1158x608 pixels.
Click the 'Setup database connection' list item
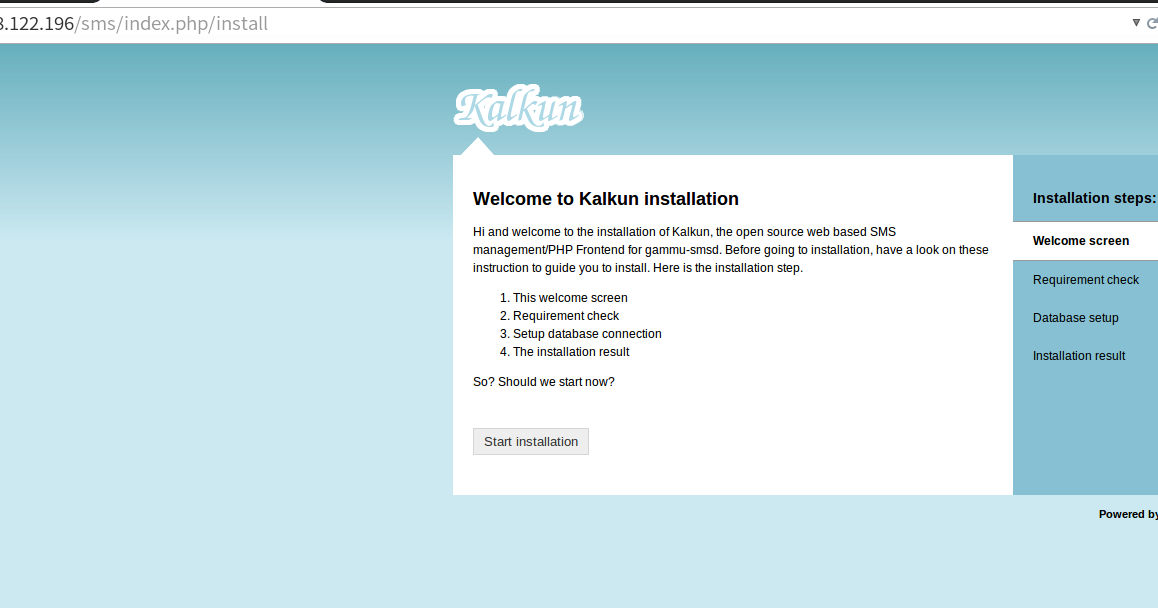tap(587, 334)
